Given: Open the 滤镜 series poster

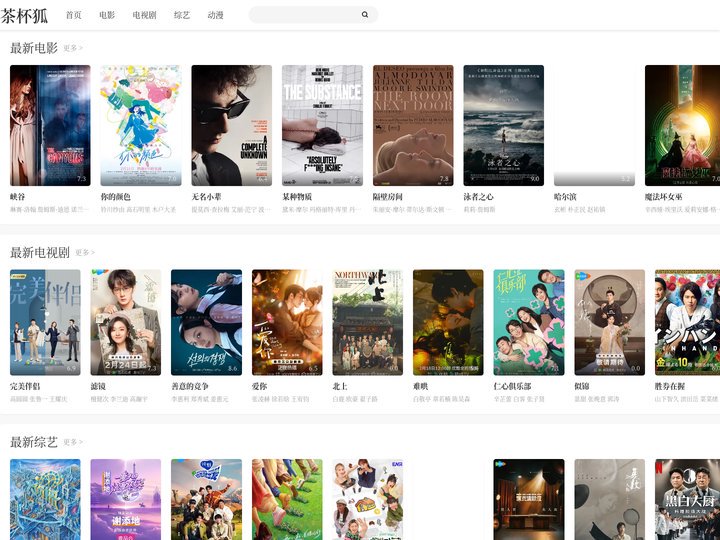Looking at the screenshot, I should pos(126,322).
